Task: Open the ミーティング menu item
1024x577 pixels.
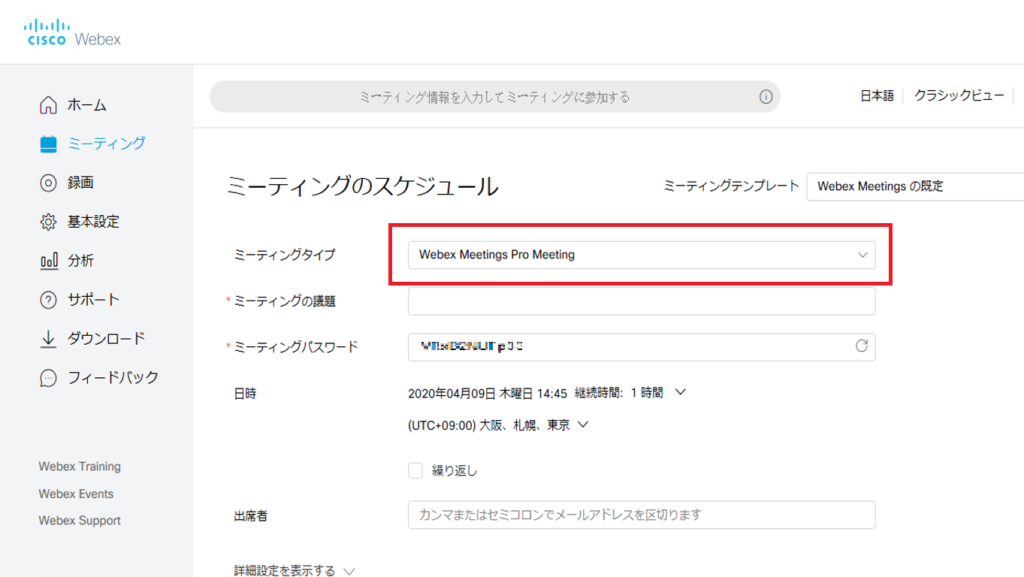Action: point(106,144)
